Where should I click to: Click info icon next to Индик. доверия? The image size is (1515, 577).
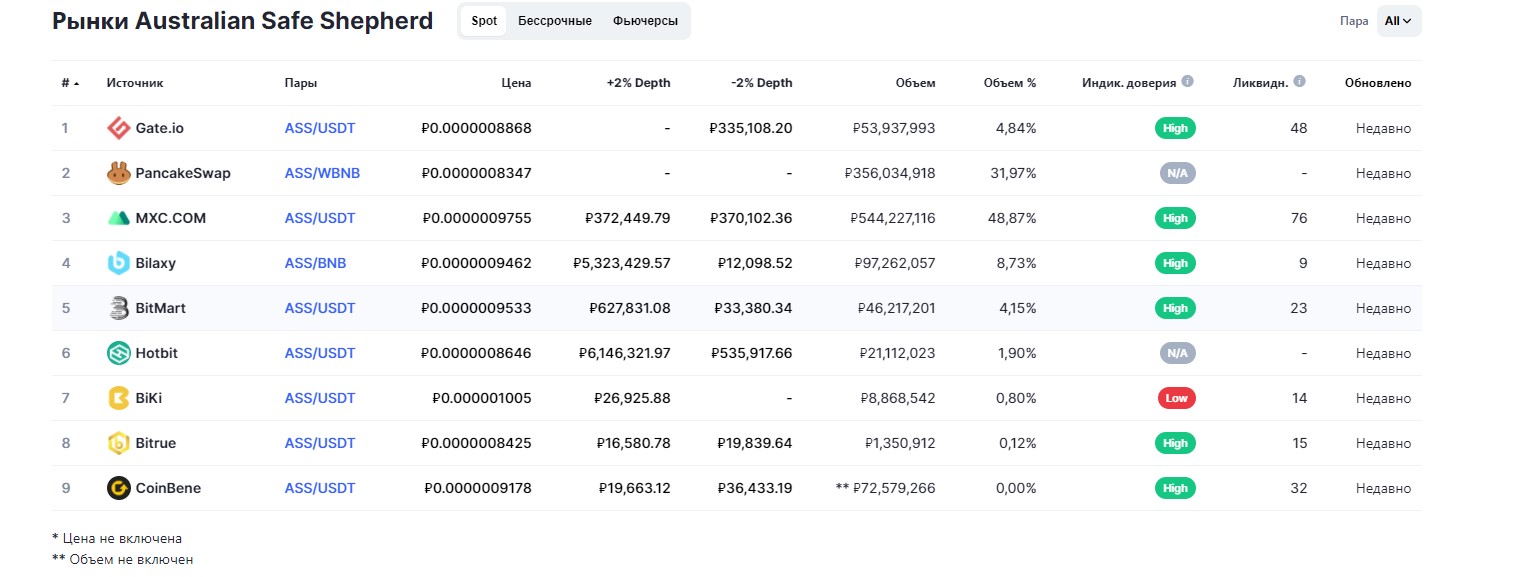tap(1188, 82)
